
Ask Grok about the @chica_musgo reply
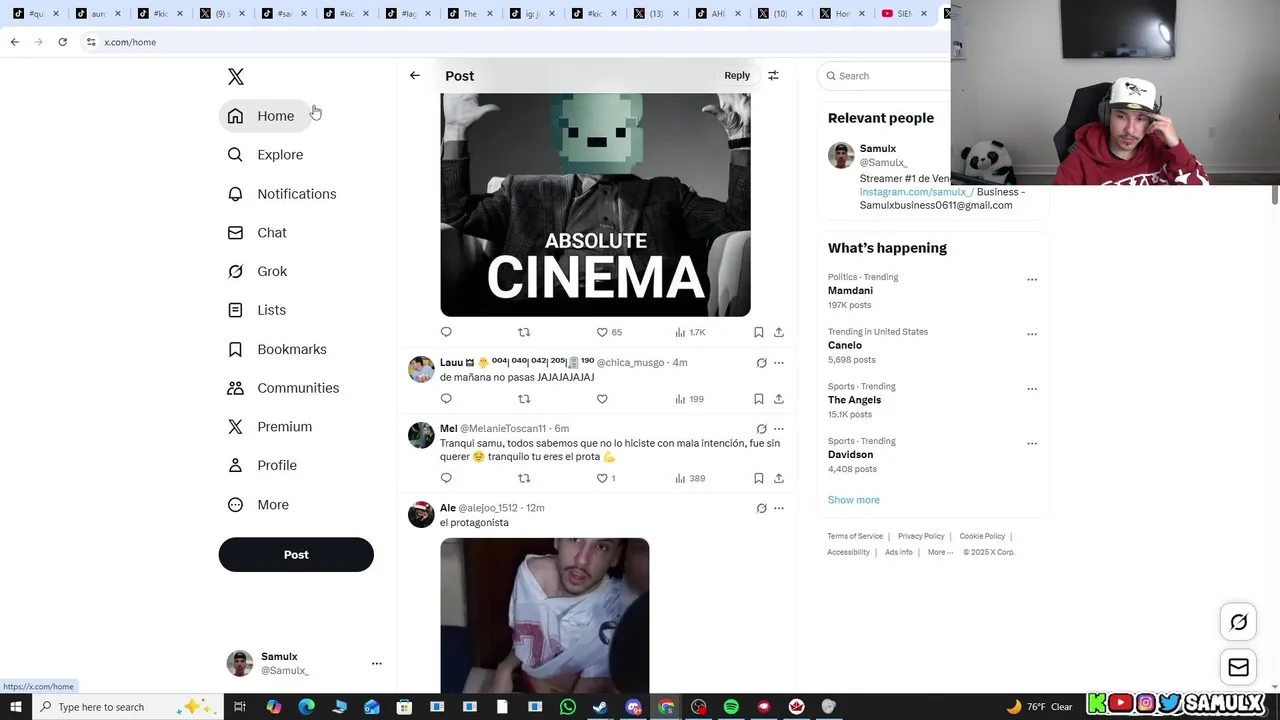(x=761, y=363)
